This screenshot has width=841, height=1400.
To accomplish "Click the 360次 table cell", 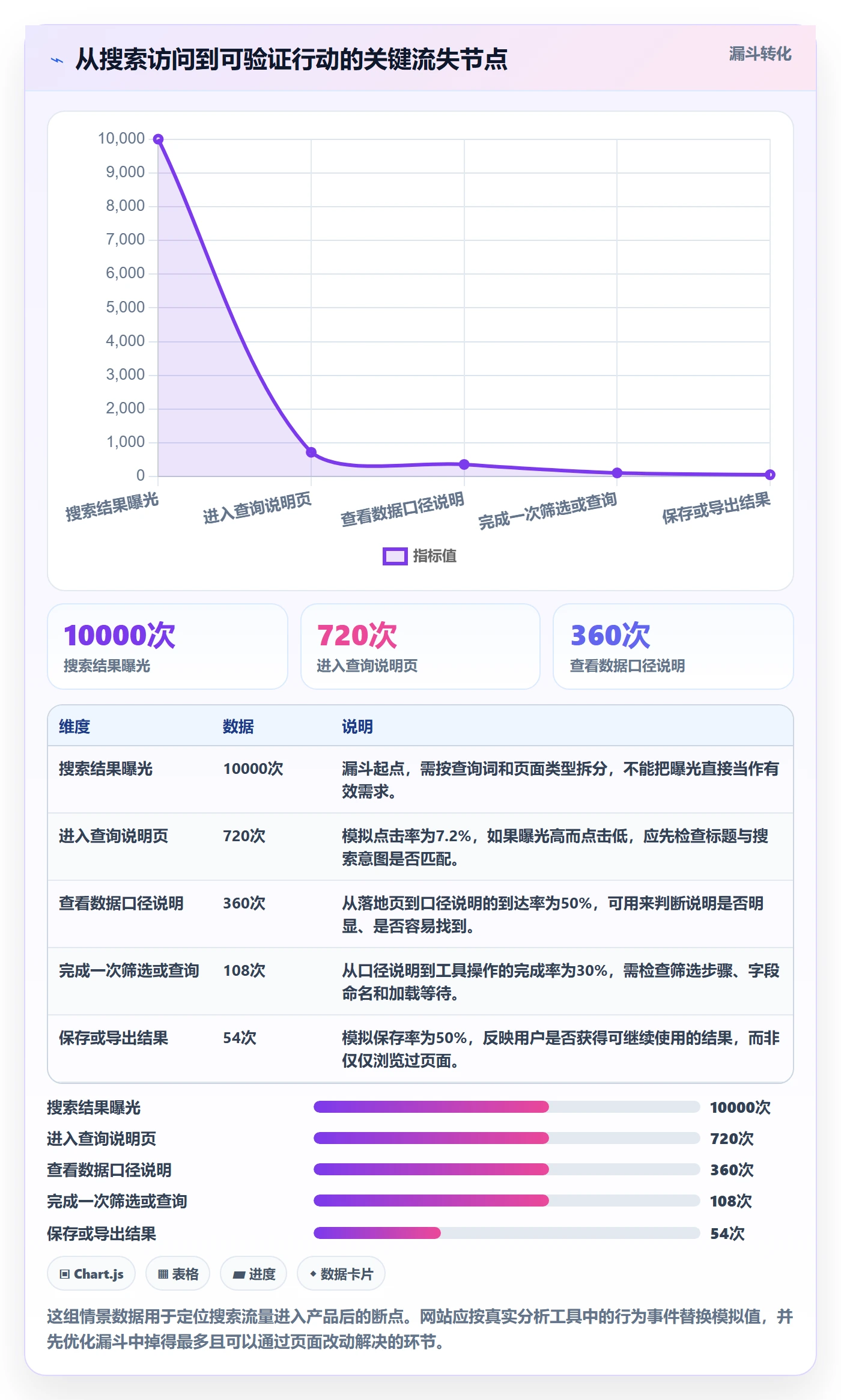I will pos(244,903).
